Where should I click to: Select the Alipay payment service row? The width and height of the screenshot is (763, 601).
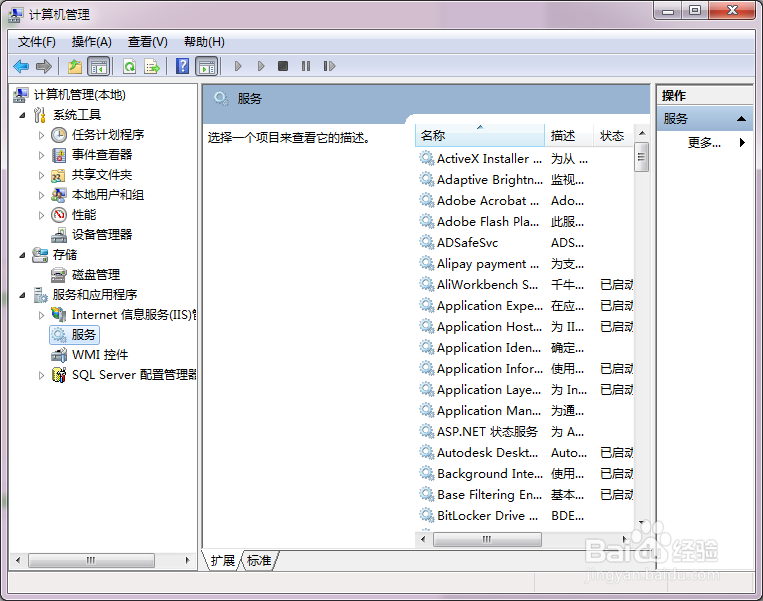click(525, 263)
